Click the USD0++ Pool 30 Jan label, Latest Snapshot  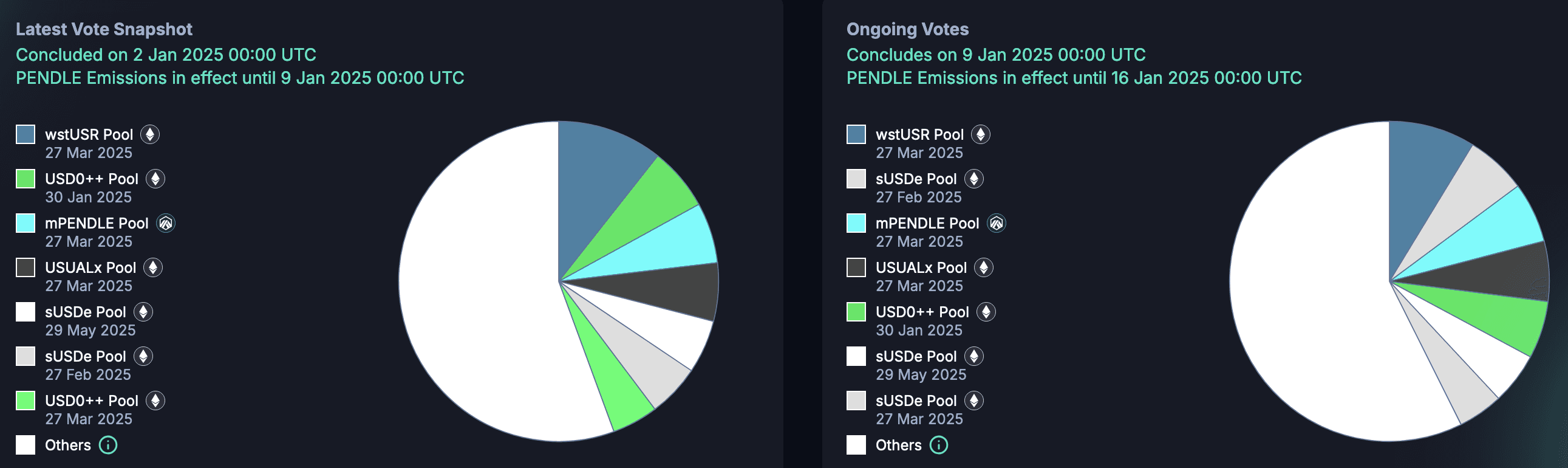coord(91,179)
